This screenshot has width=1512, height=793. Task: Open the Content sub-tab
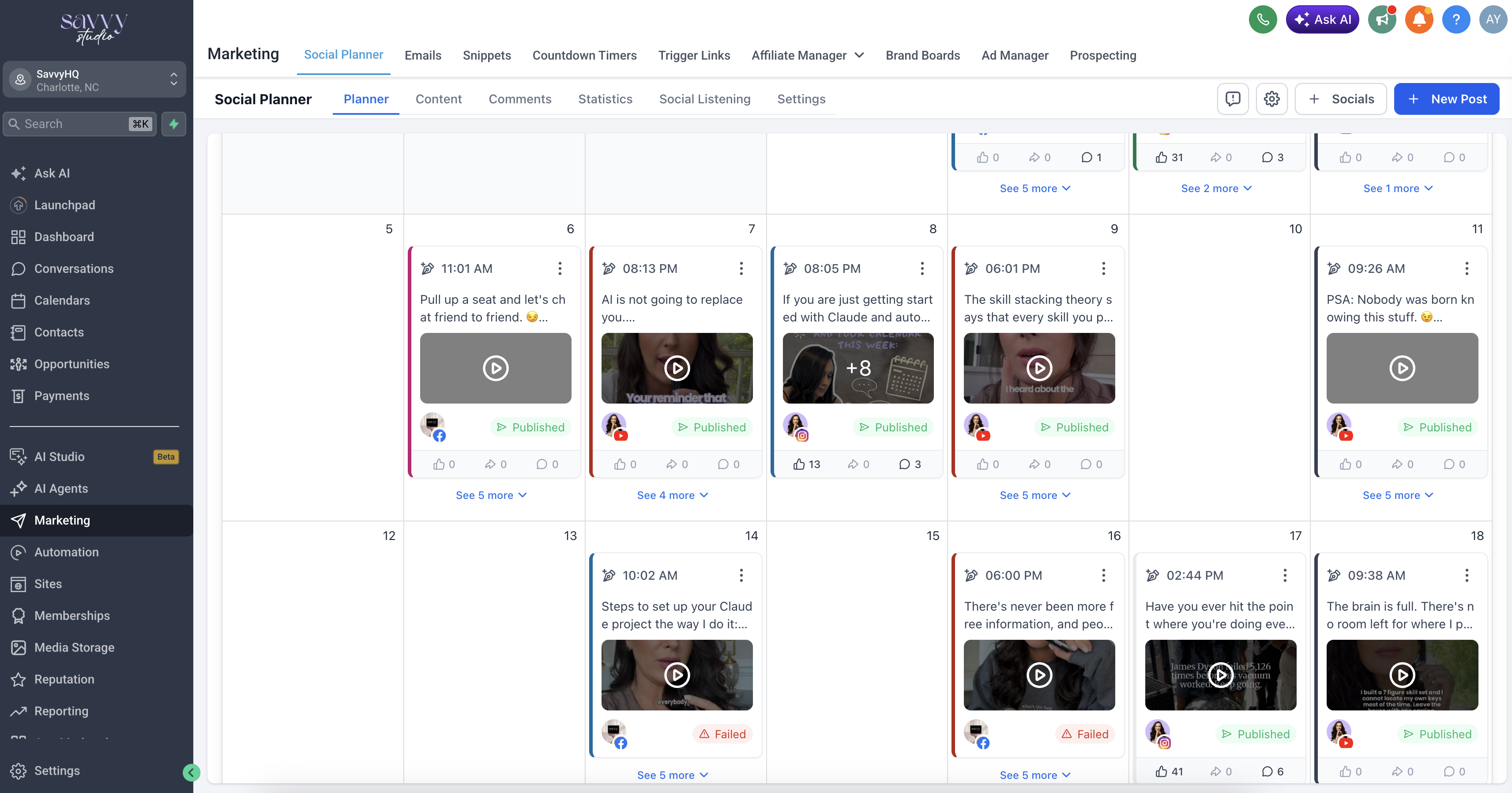(x=438, y=99)
